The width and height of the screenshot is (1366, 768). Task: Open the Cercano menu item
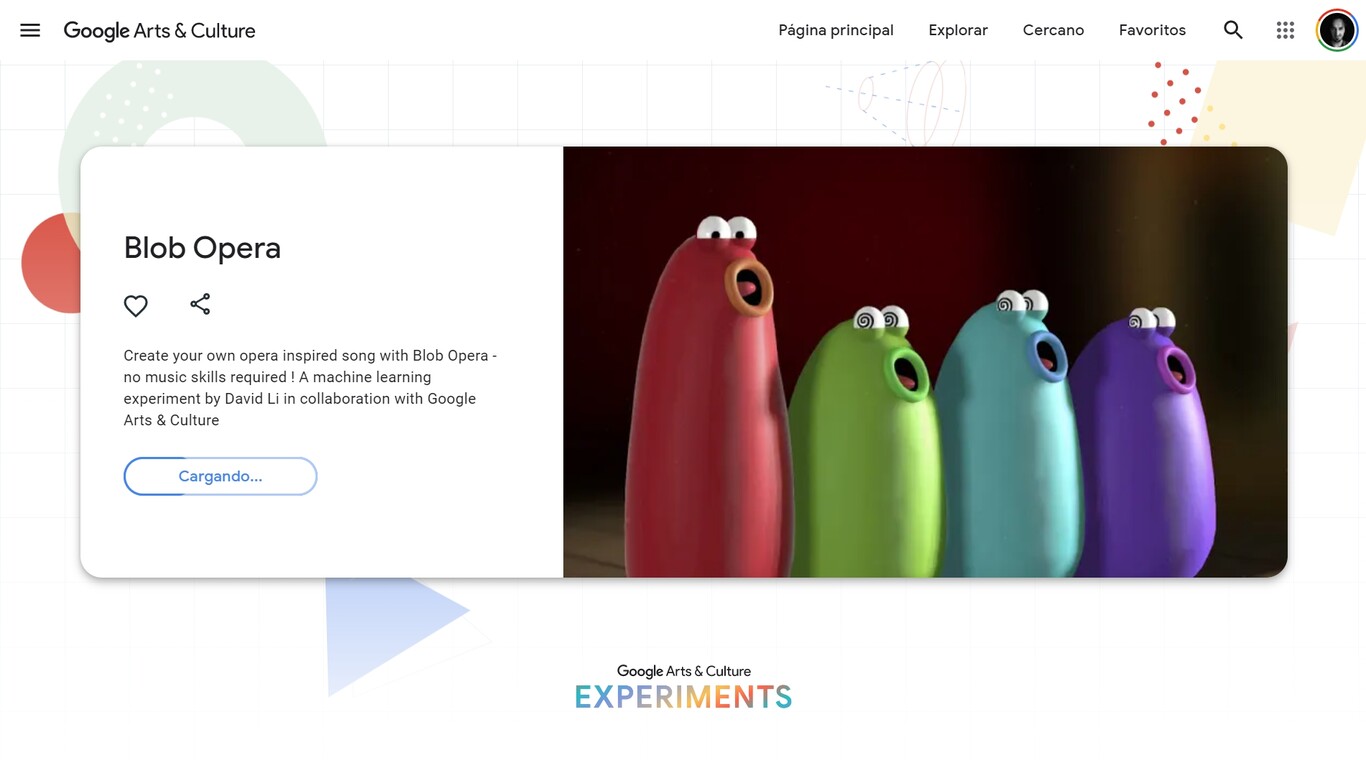tap(1053, 30)
